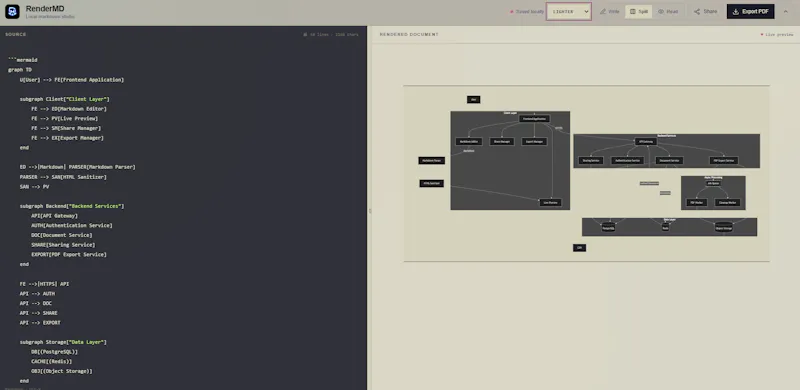
Task: Click the API --> EXPORT line
Action: coord(40,323)
